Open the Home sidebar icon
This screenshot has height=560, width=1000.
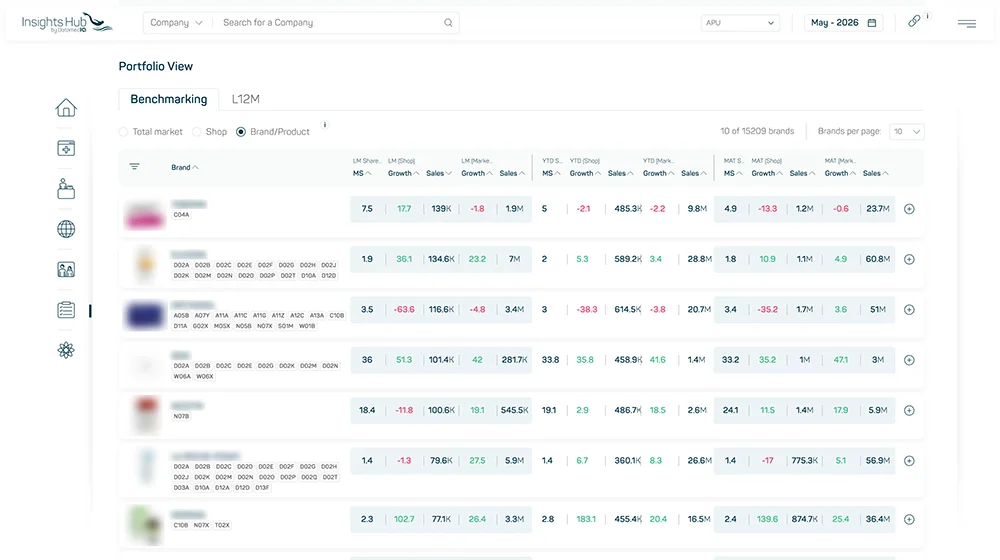[66, 108]
